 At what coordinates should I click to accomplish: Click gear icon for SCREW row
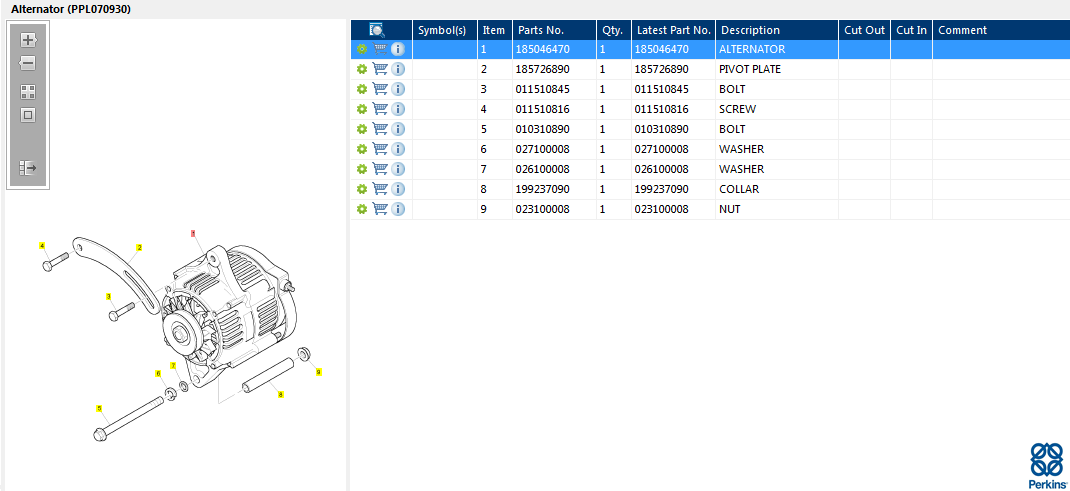362,109
